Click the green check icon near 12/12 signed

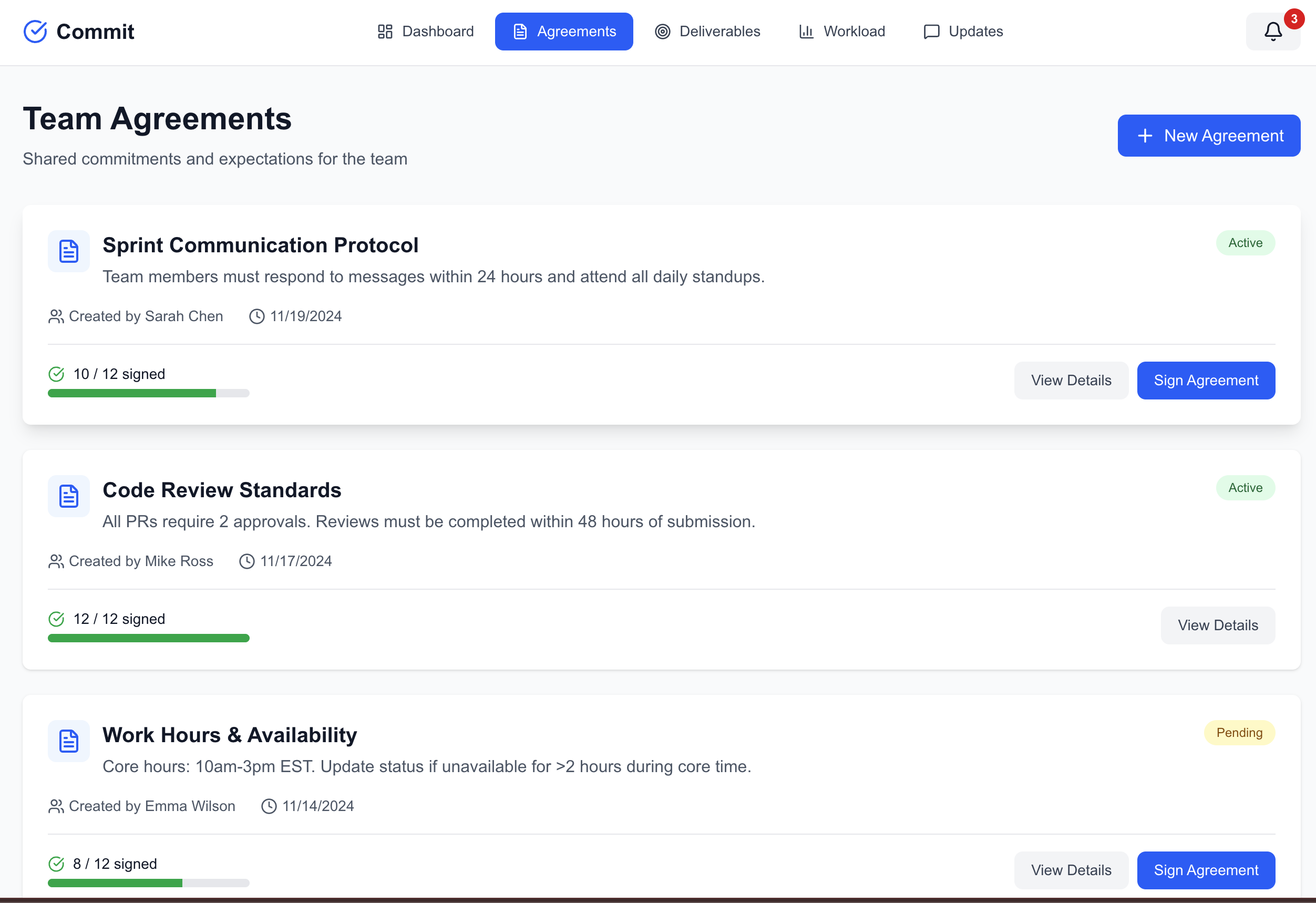56,618
